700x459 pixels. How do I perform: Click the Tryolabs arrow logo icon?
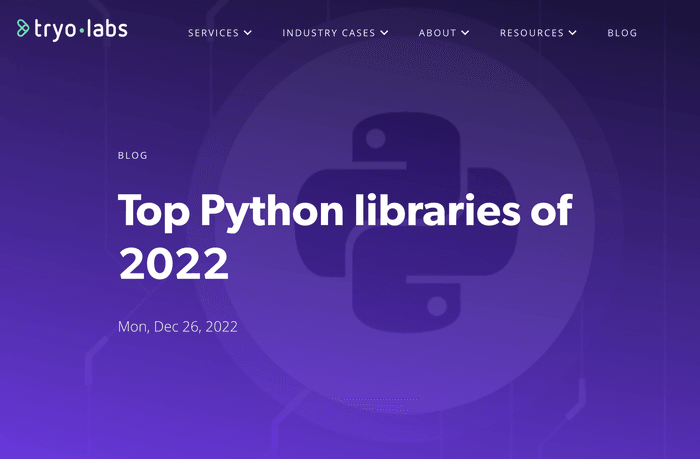point(23,28)
